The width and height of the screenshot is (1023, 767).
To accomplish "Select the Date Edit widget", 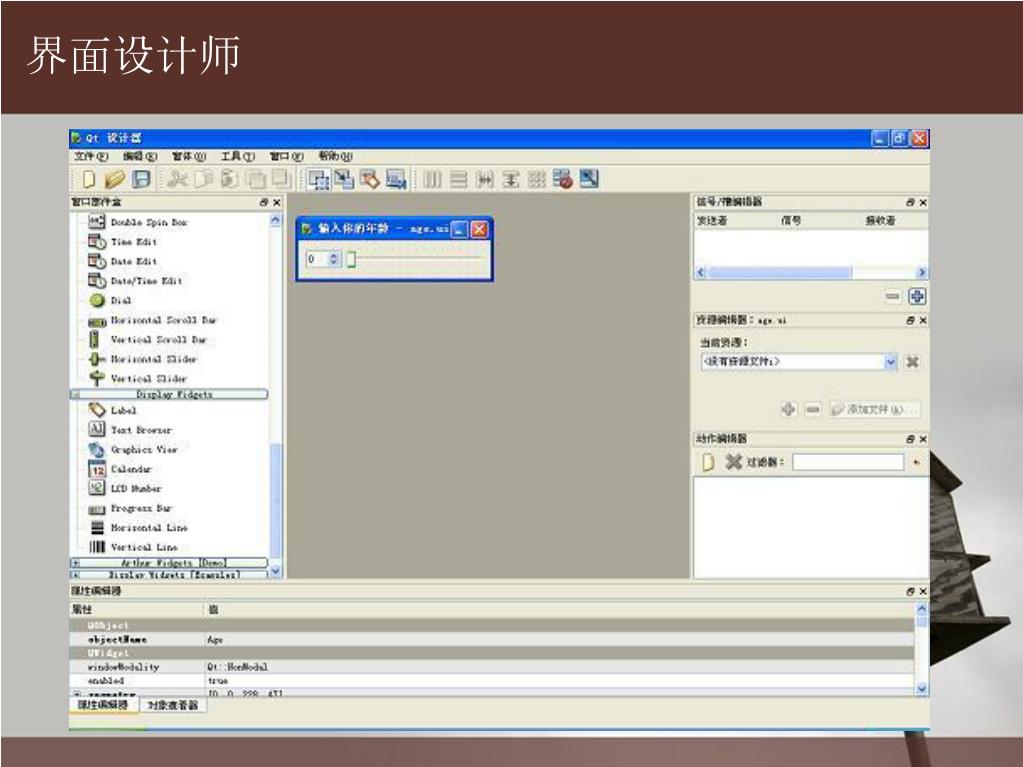I will point(123,262).
